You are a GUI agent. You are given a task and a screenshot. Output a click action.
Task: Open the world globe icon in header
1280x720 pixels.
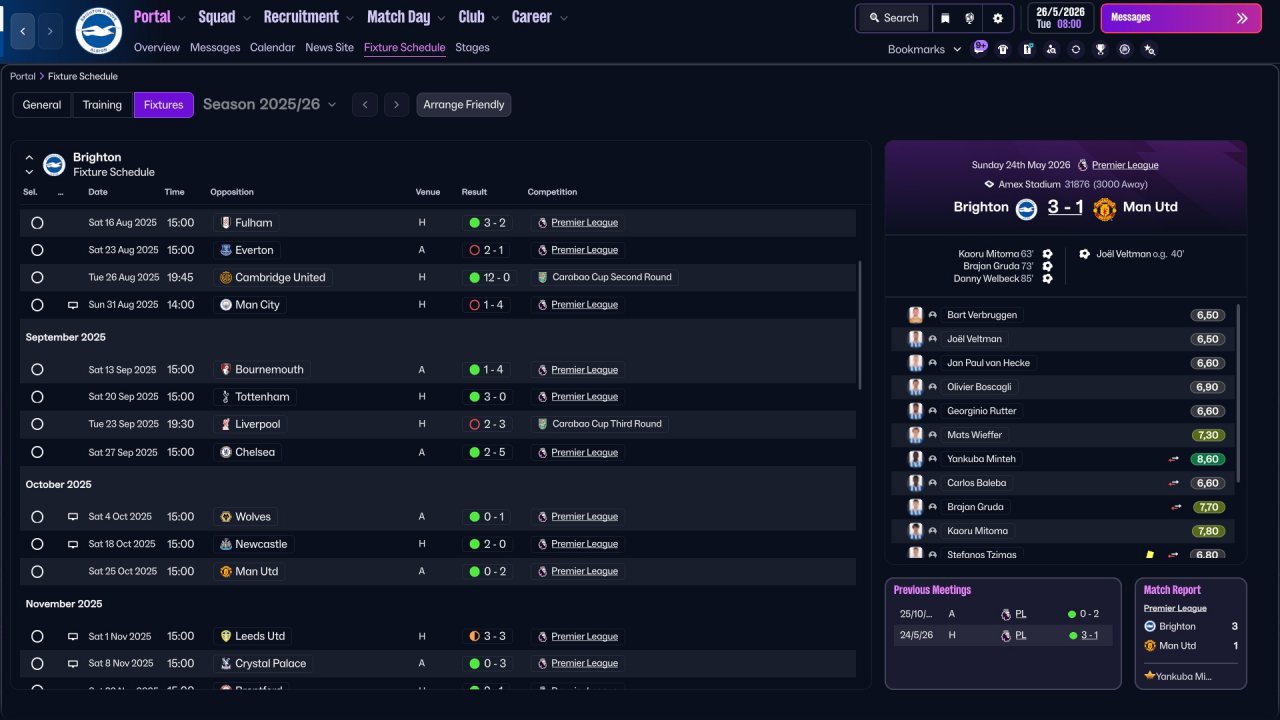point(970,18)
